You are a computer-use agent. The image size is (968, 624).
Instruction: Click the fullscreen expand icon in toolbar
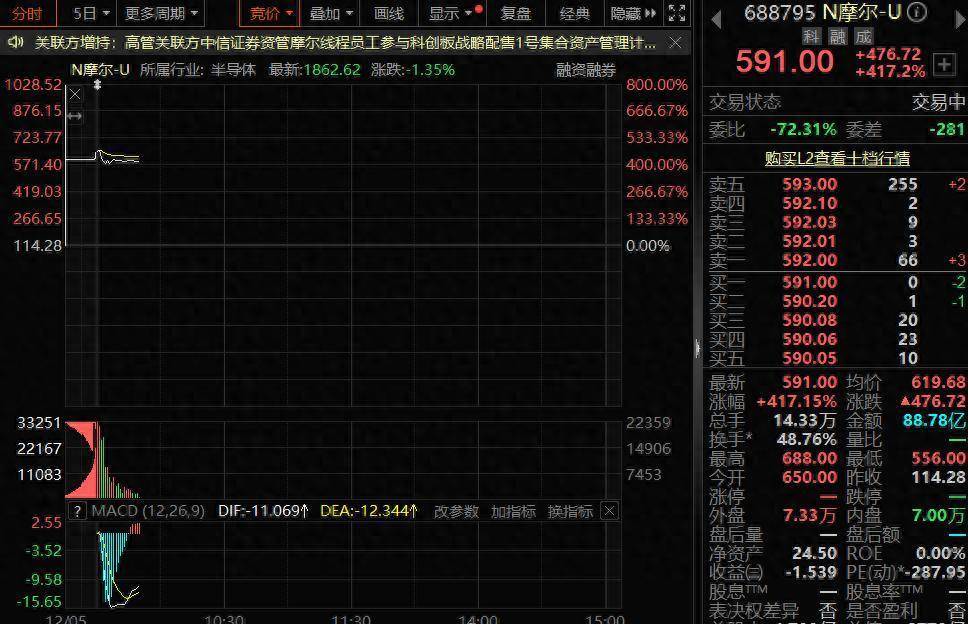(x=676, y=13)
